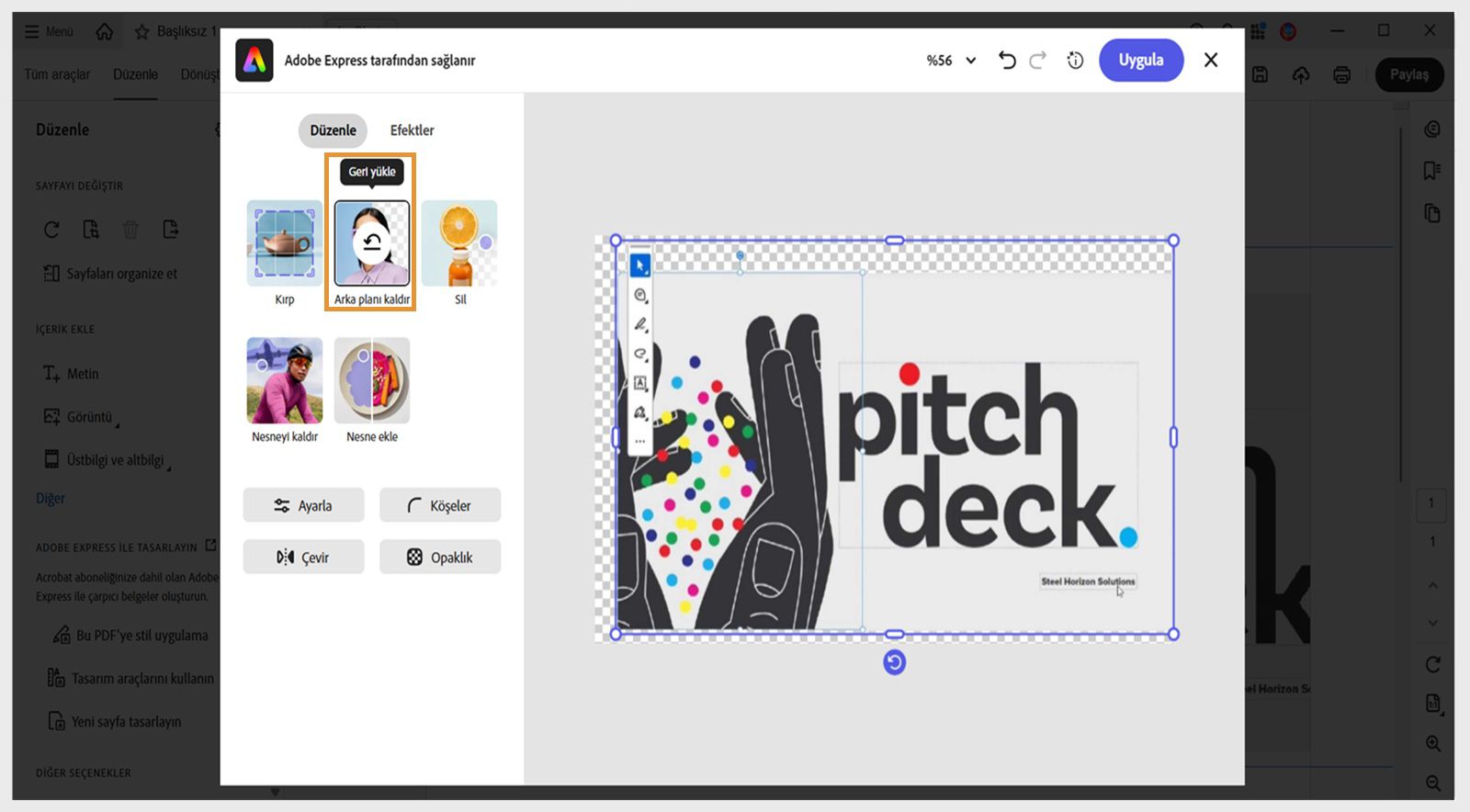Click the Opaklık button

[440, 557]
